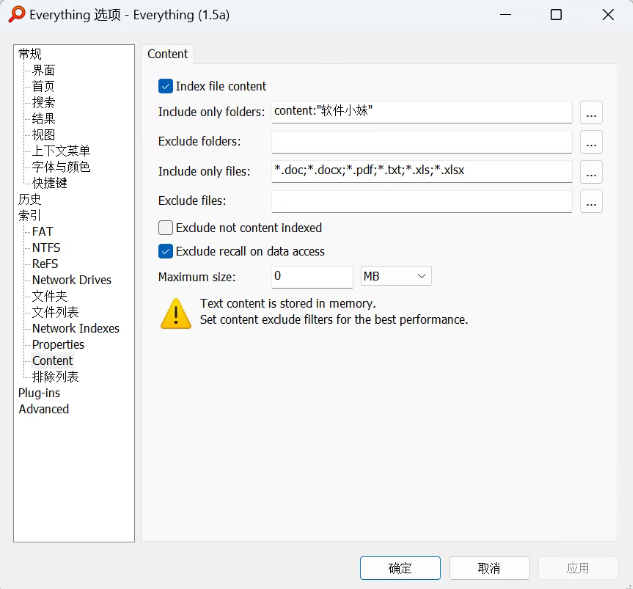Browse for Exclude folders
This screenshot has width=633, height=589.
(591, 142)
